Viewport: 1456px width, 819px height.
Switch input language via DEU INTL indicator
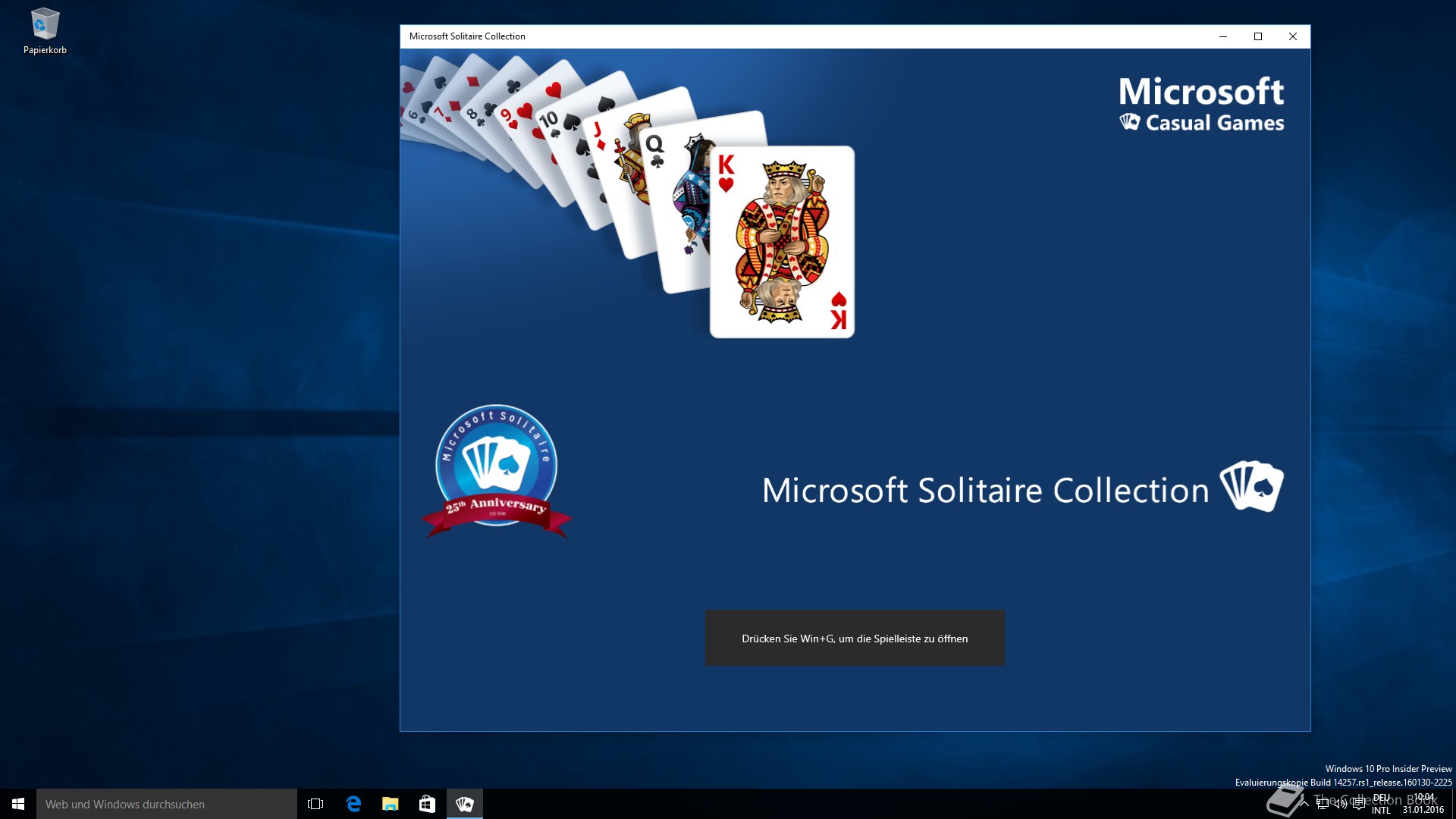(x=1382, y=804)
